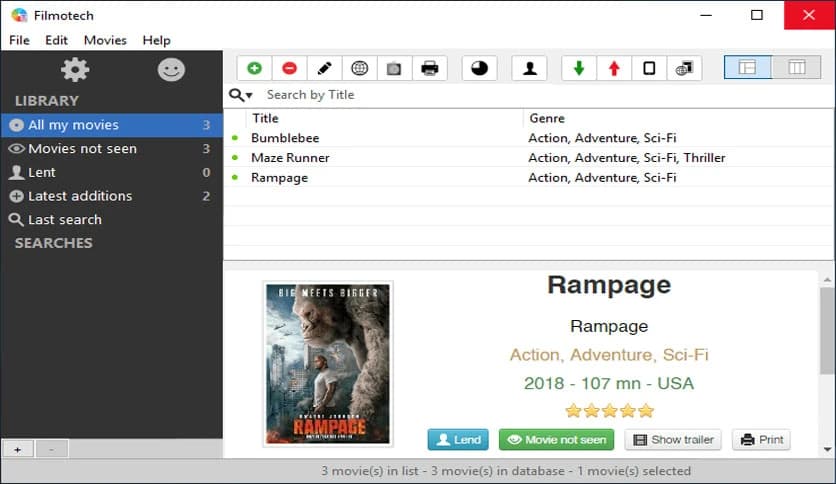Click the person loan icon in toolbar
Screen dimensions: 836x484
529,68
